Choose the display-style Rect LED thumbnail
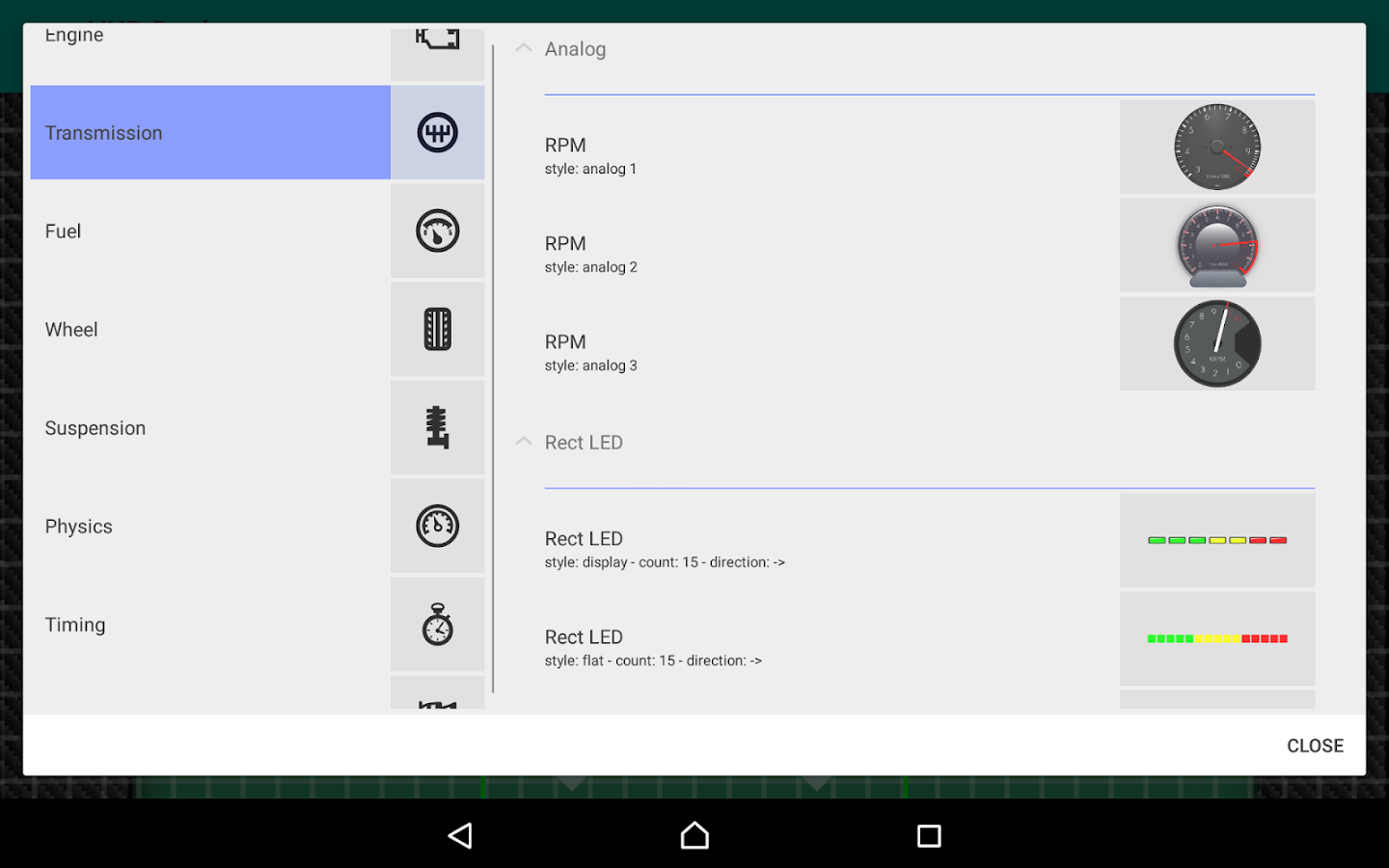Viewport: 1389px width, 868px height. pyautogui.click(x=1217, y=540)
